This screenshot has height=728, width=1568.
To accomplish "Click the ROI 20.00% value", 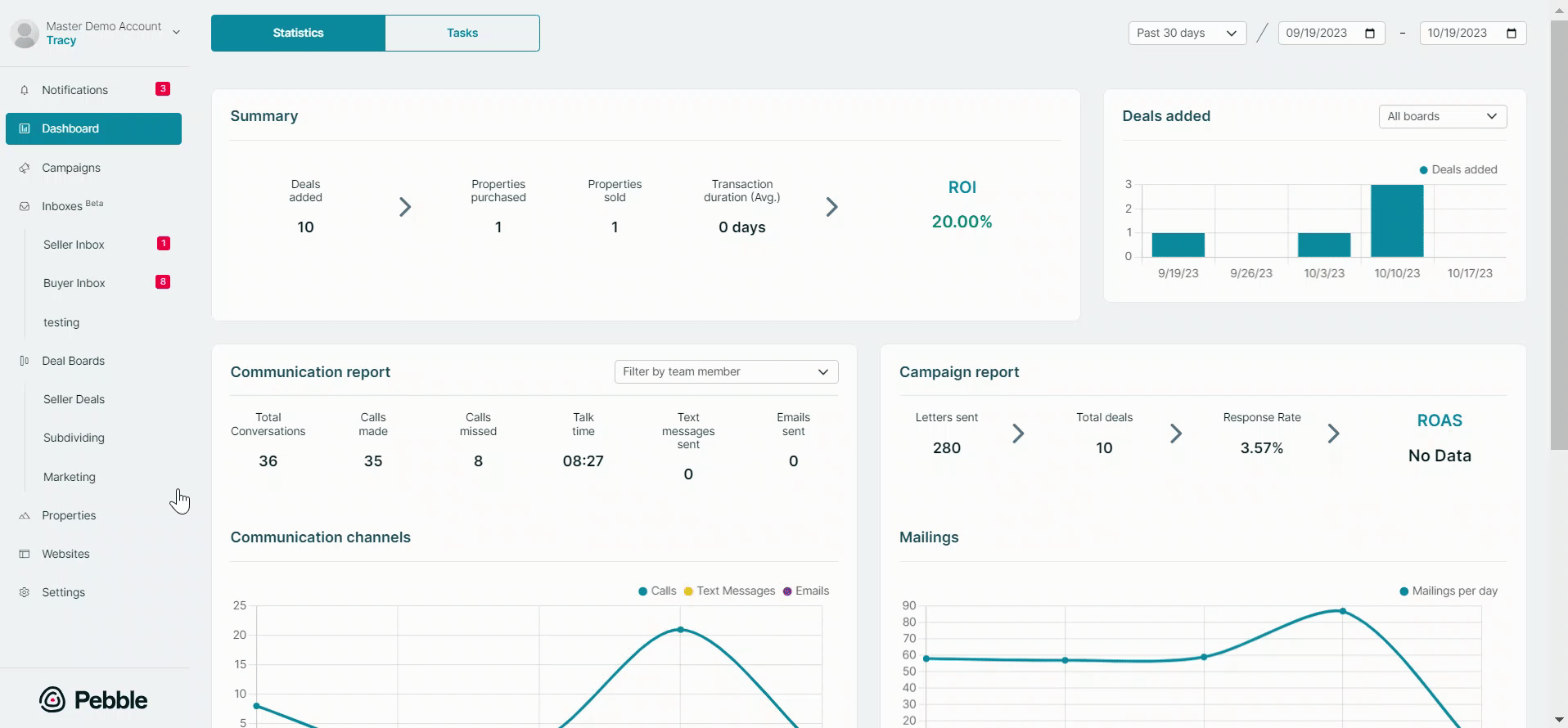I will point(962,222).
